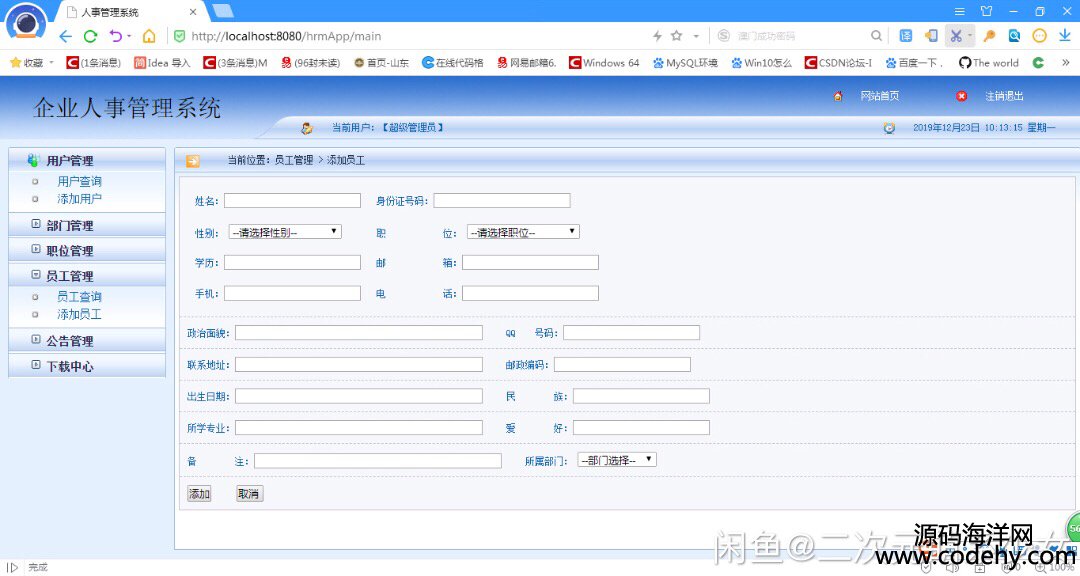Open the 所属部门 department dropdown

coord(617,460)
